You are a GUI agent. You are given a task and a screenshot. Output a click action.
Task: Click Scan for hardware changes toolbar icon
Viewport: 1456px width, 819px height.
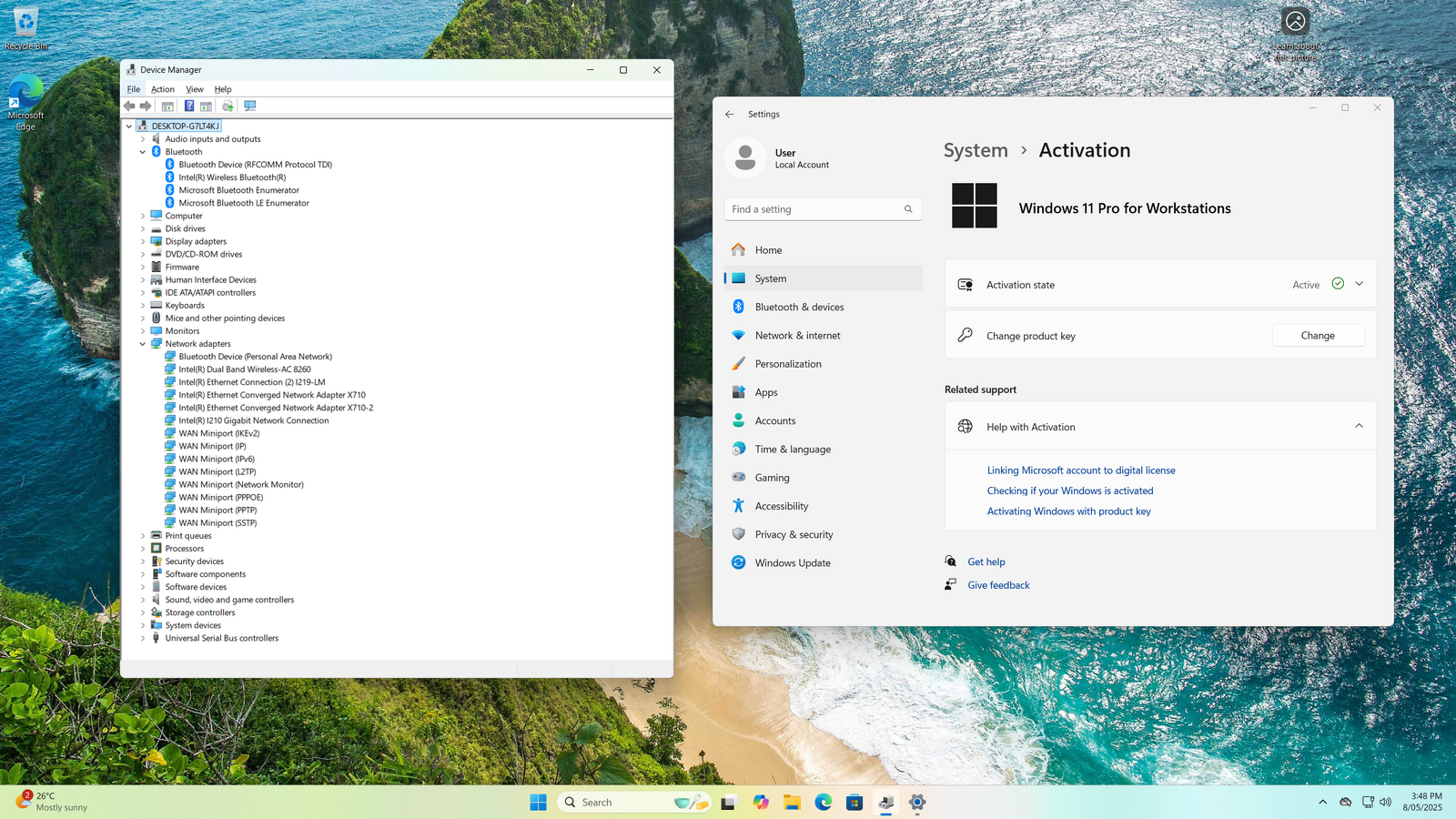[x=250, y=106]
